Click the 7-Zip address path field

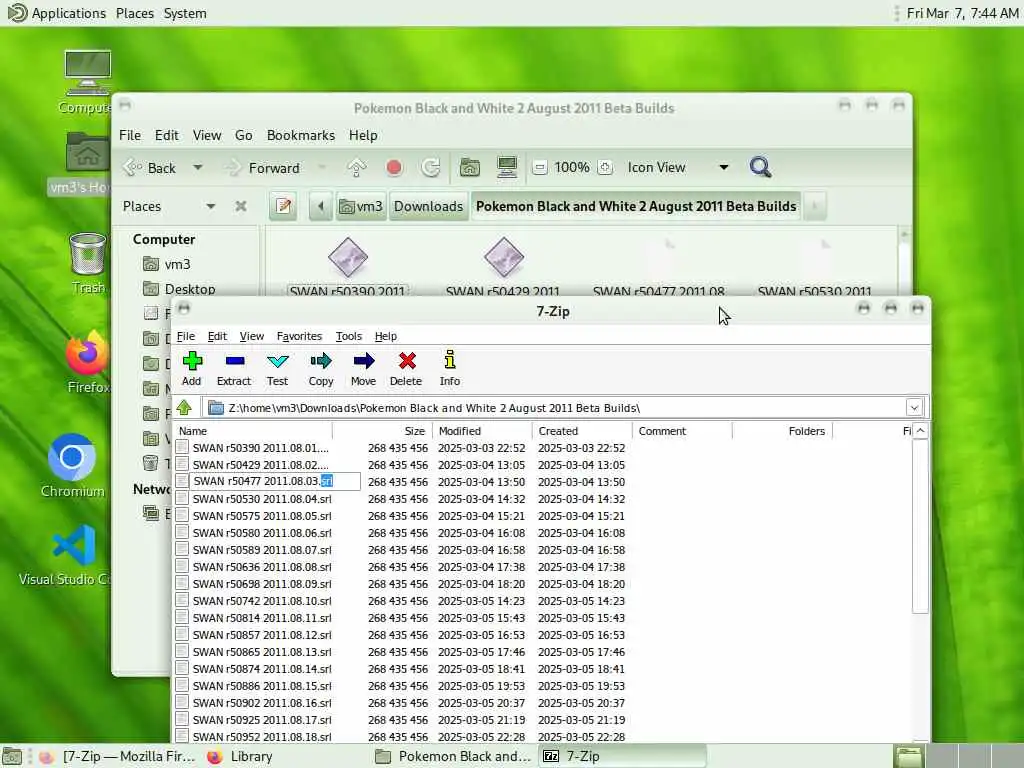pos(555,408)
